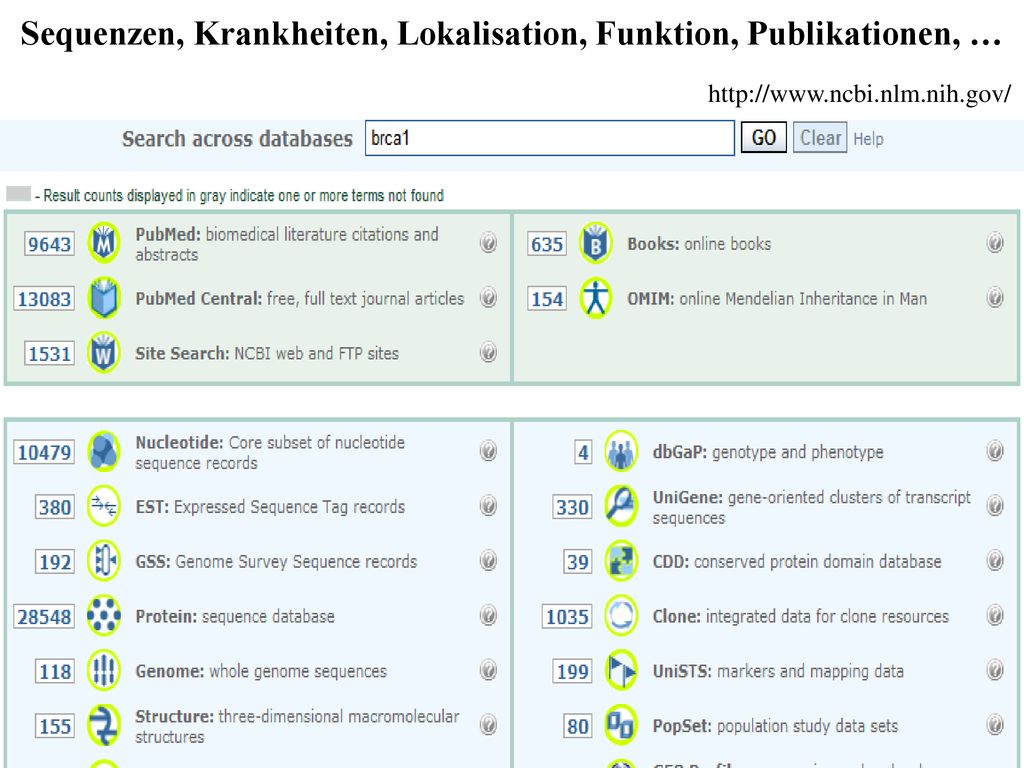Click the "UniSTS:" markers and mapping label
Screen dimensions: 1024x768
[x=682, y=671]
